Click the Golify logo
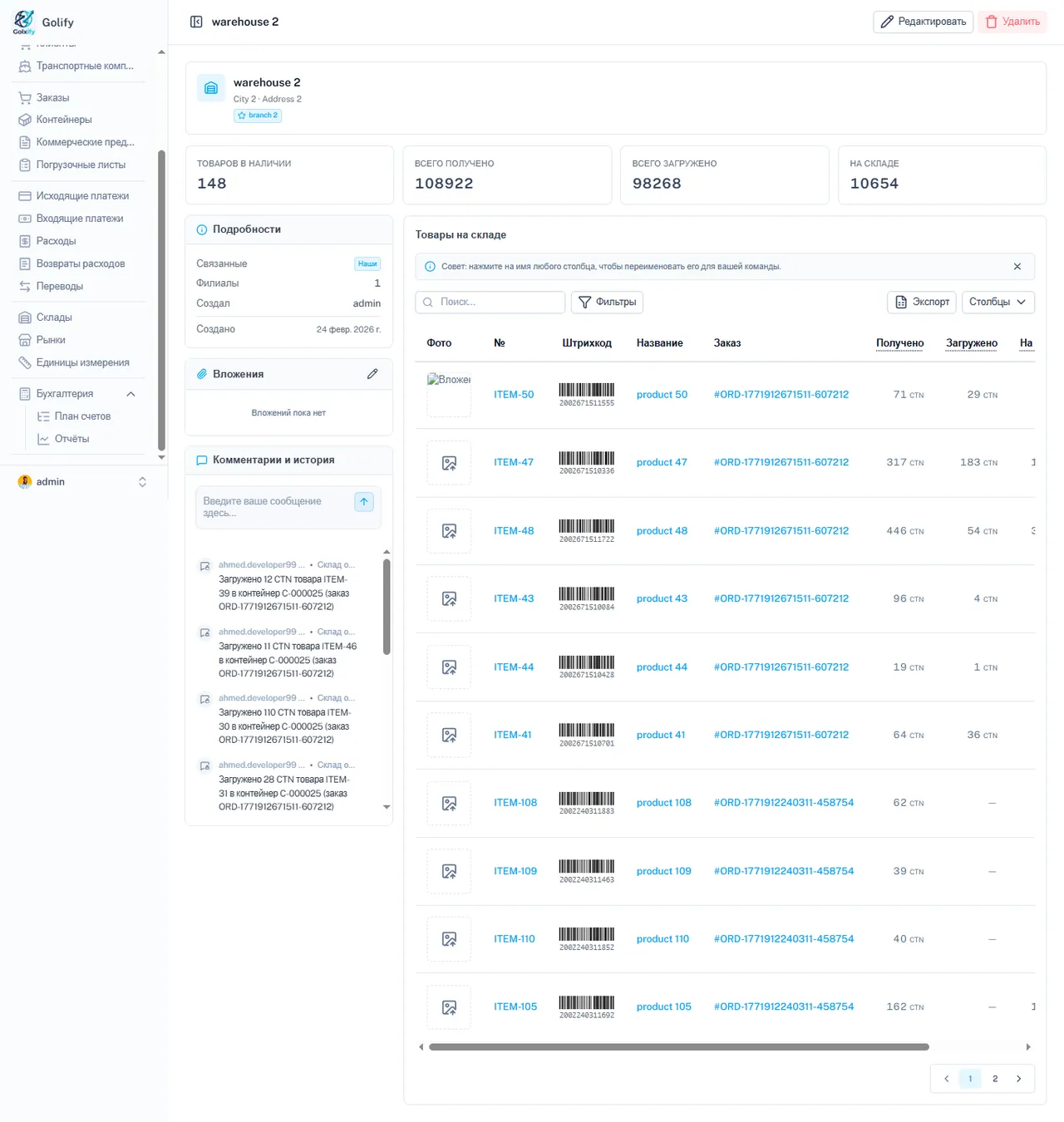Viewport: 1064px width, 1122px height. [x=24, y=22]
